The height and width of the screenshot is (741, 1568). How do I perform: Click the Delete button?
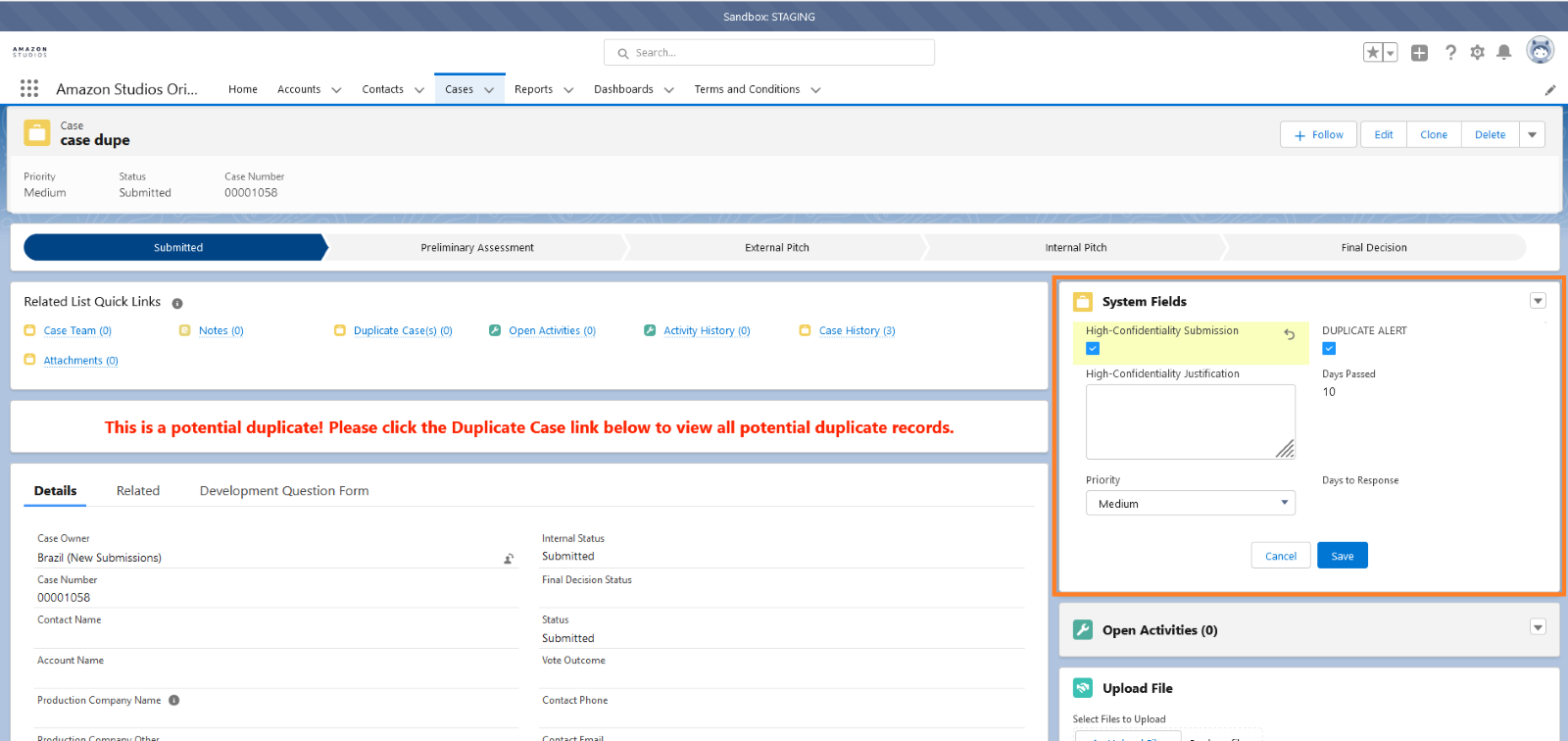coord(1490,134)
